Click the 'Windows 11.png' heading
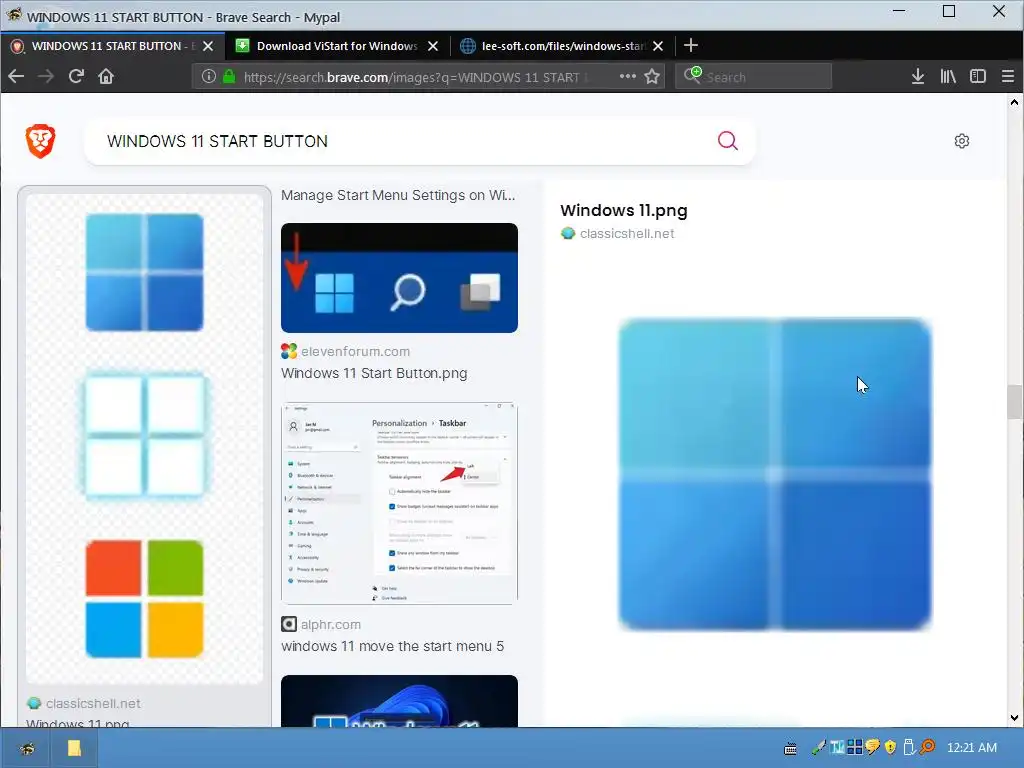Screen dimensions: 1024x768 click(x=624, y=210)
